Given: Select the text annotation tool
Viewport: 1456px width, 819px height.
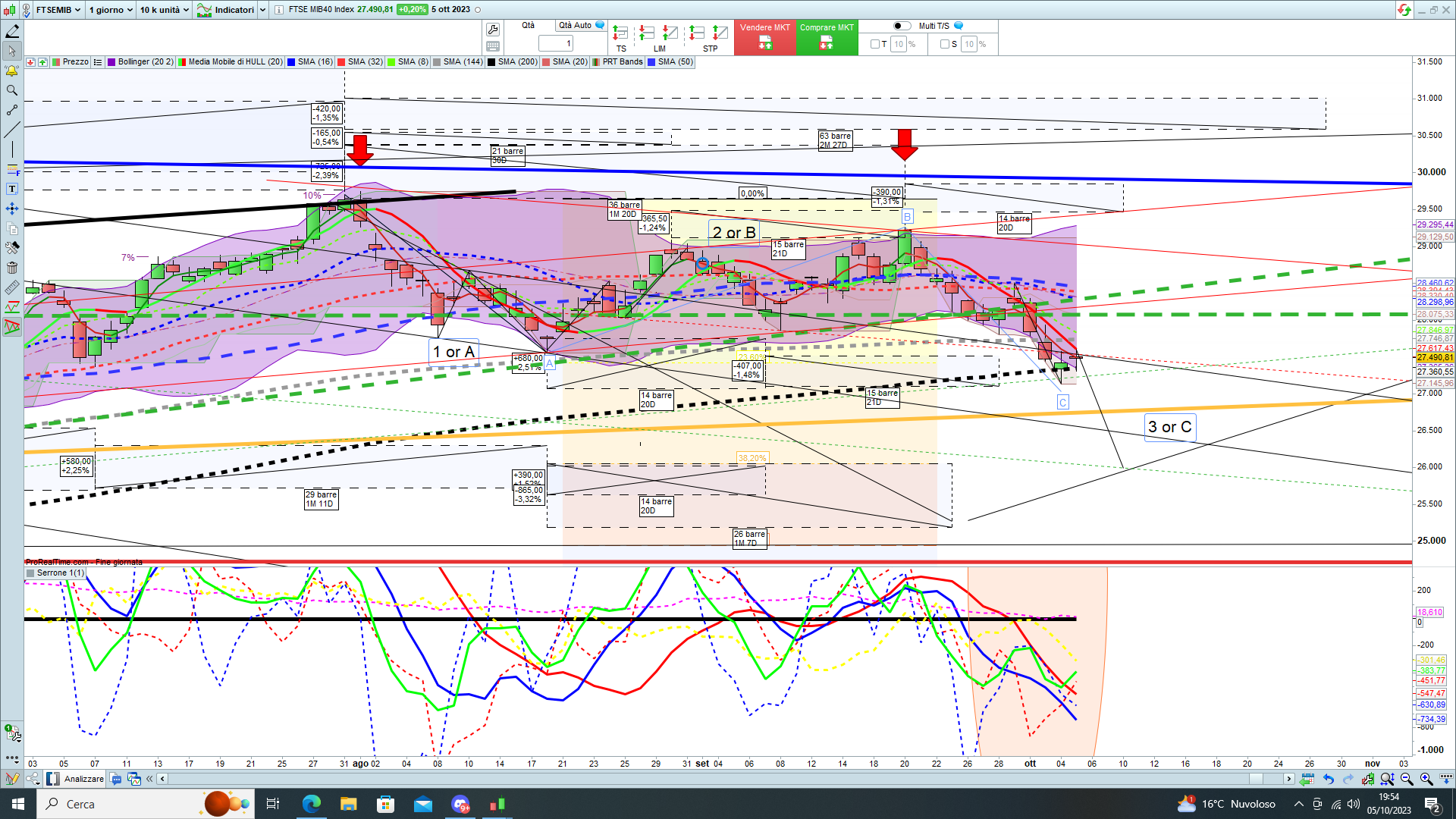Looking at the screenshot, I should (12, 189).
